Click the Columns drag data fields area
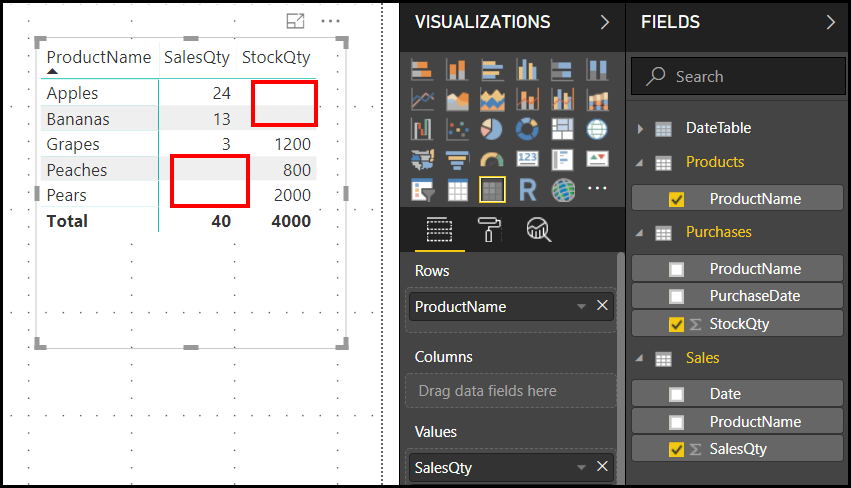Viewport: 851px width, 488px height. (511, 391)
